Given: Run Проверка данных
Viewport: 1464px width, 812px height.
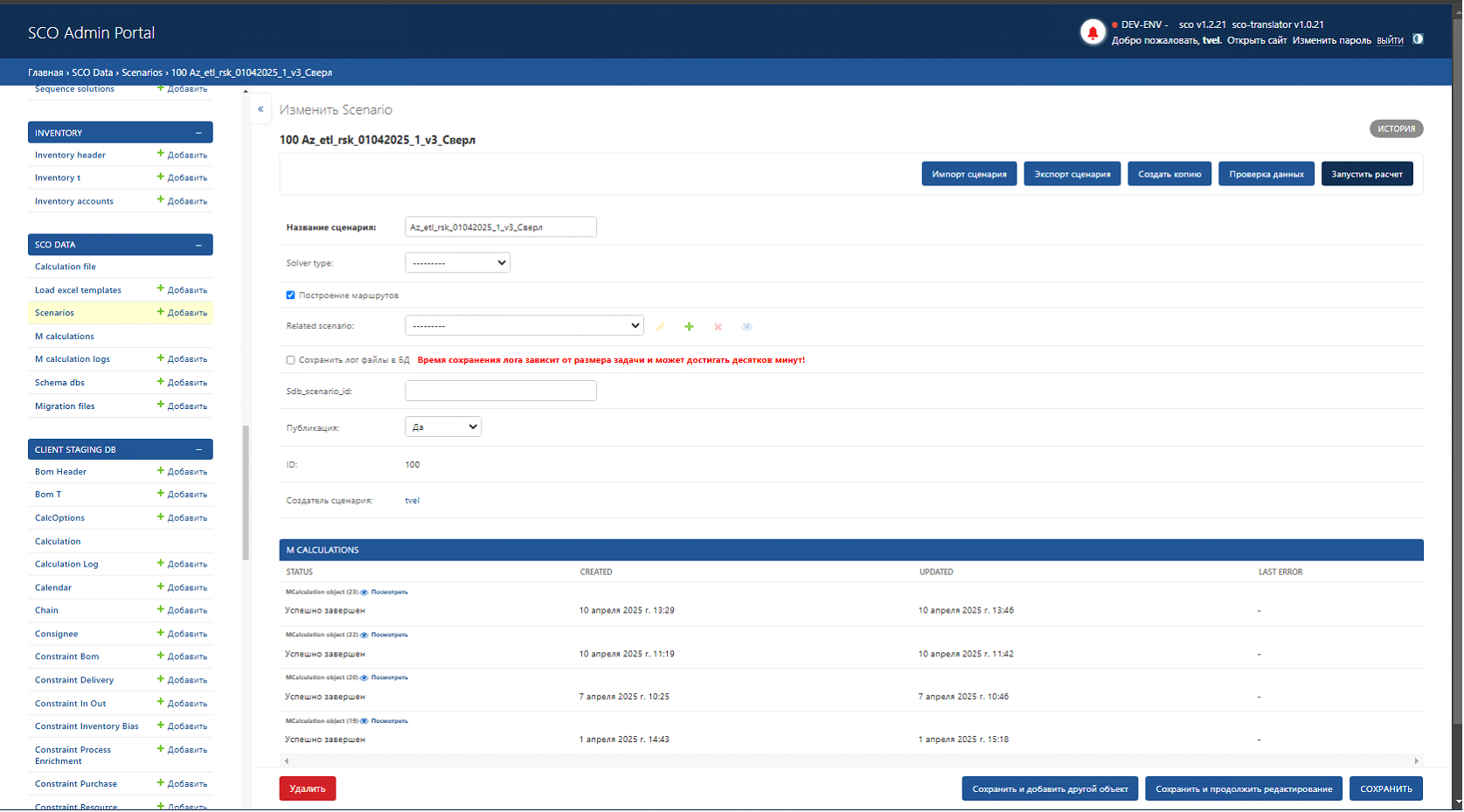Looking at the screenshot, I should 1266,174.
